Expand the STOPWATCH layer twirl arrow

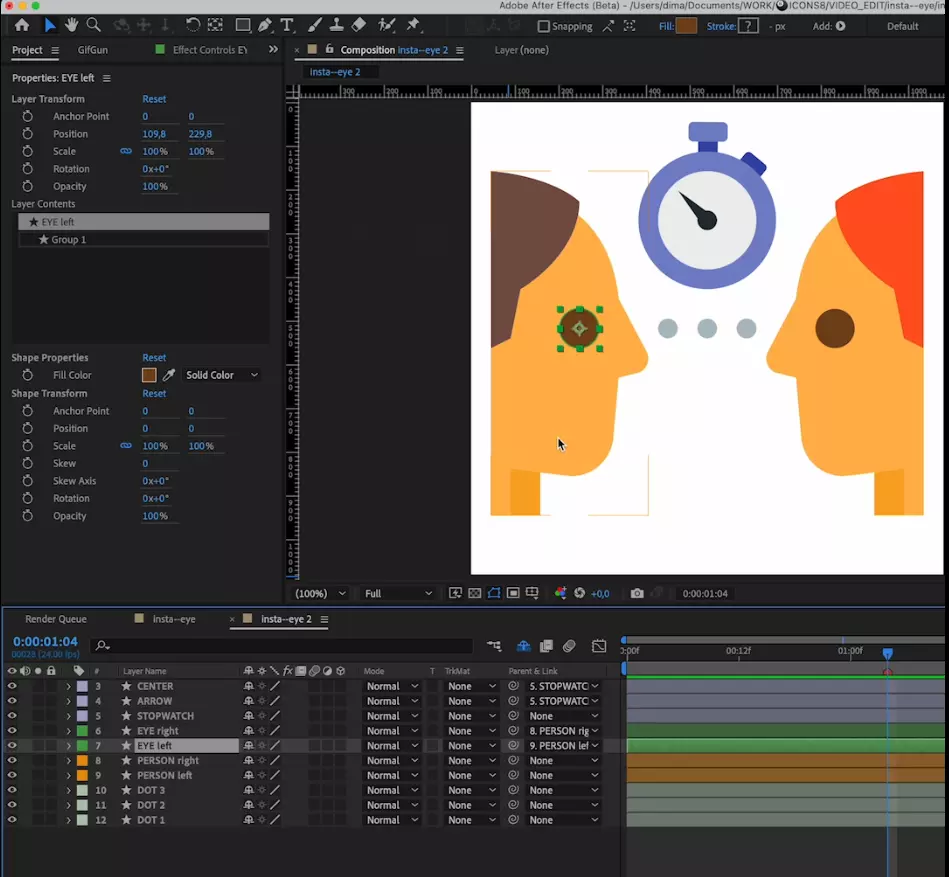pyautogui.click(x=68, y=716)
